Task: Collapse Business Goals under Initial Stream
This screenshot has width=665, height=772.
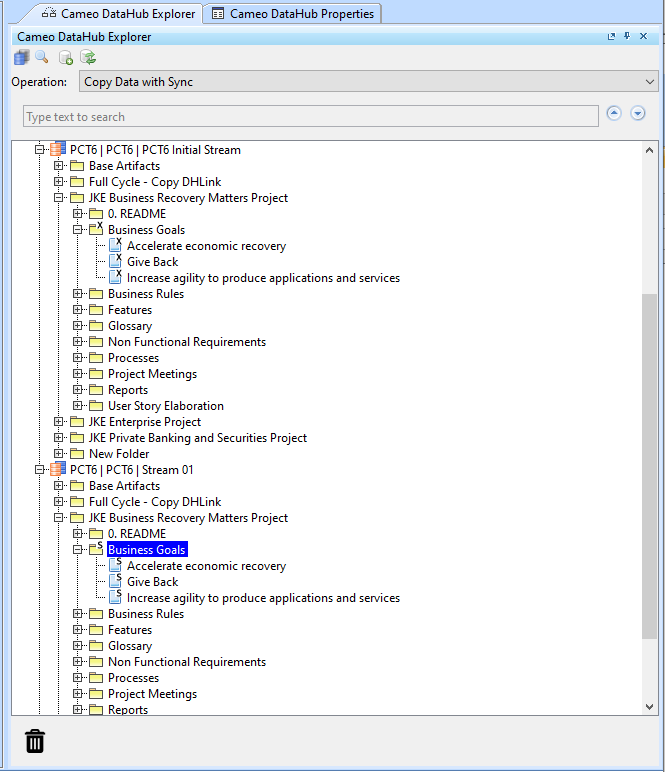Action: click(78, 229)
